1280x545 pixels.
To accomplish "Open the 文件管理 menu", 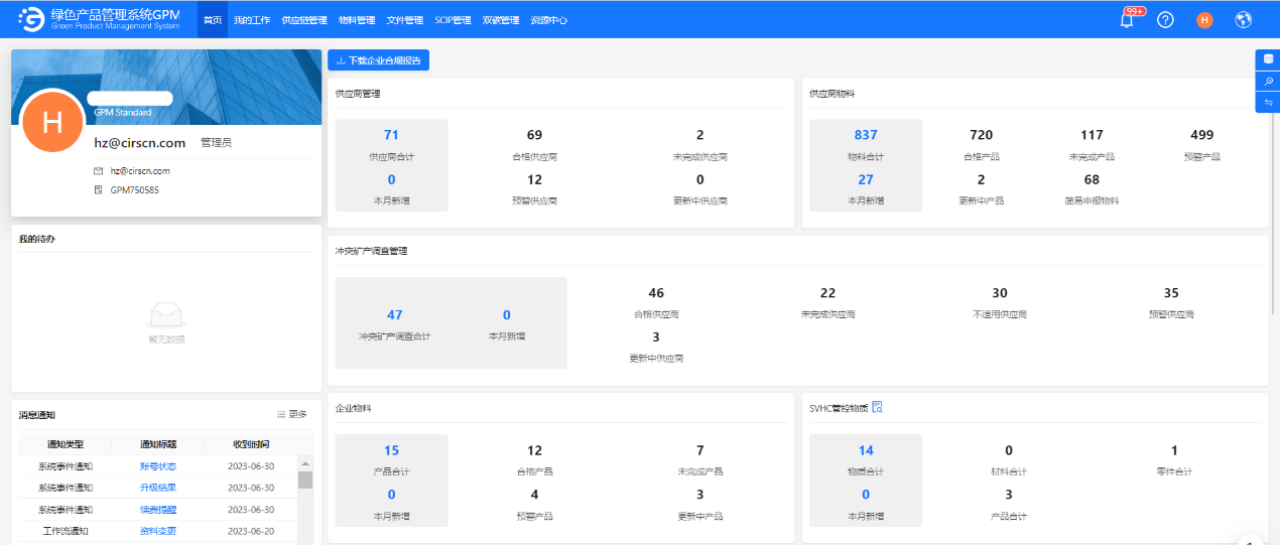I will tap(404, 20).
